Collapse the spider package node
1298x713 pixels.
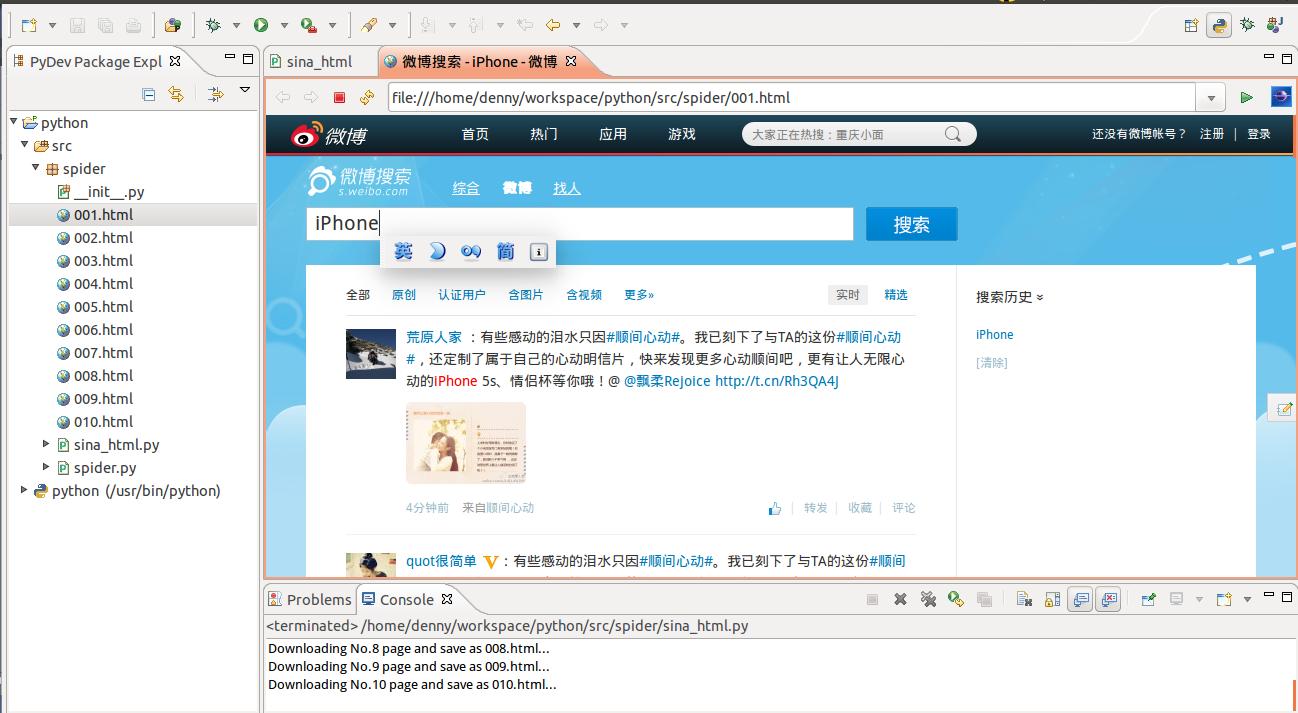36,168
